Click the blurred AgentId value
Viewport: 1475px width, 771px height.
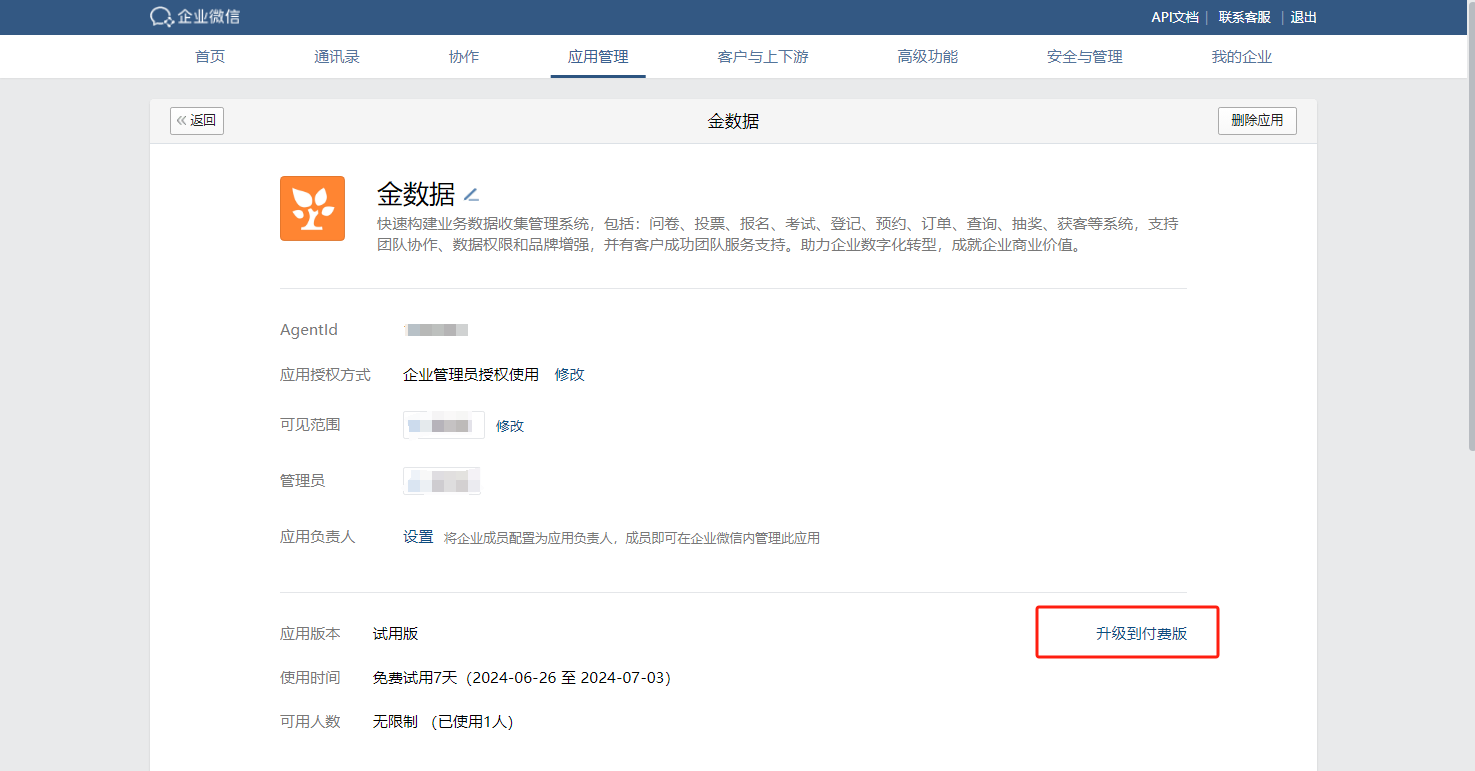(437, 330)
